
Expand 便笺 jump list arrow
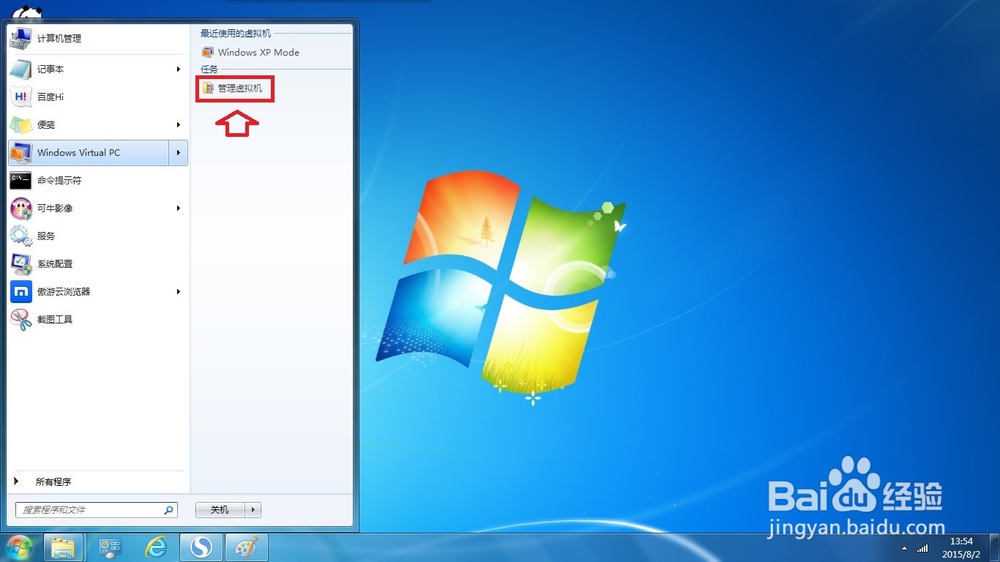pyautogui.click(x=179, y=125)
